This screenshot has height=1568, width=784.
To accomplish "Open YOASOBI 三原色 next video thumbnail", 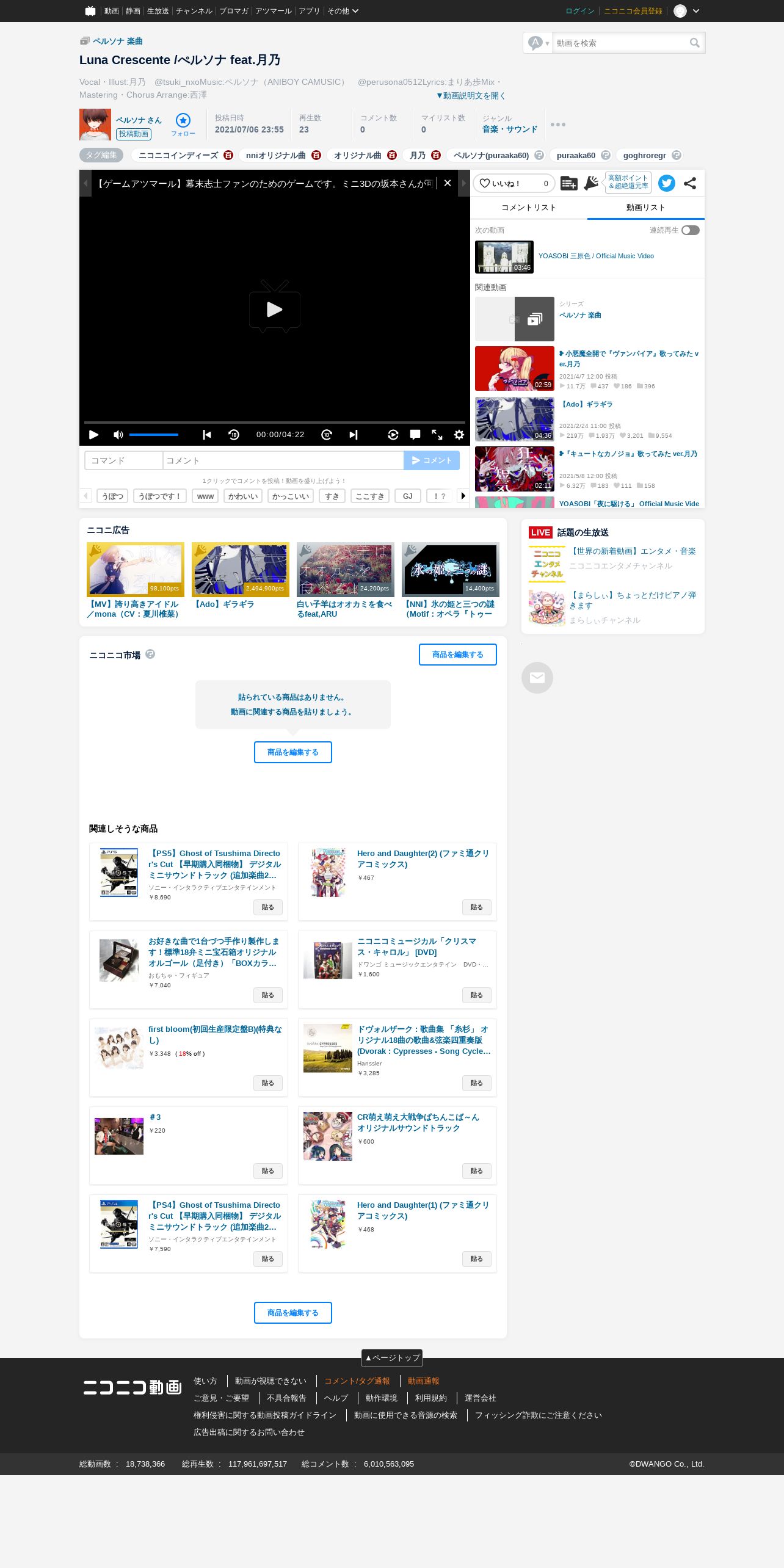I will [504, 256].
